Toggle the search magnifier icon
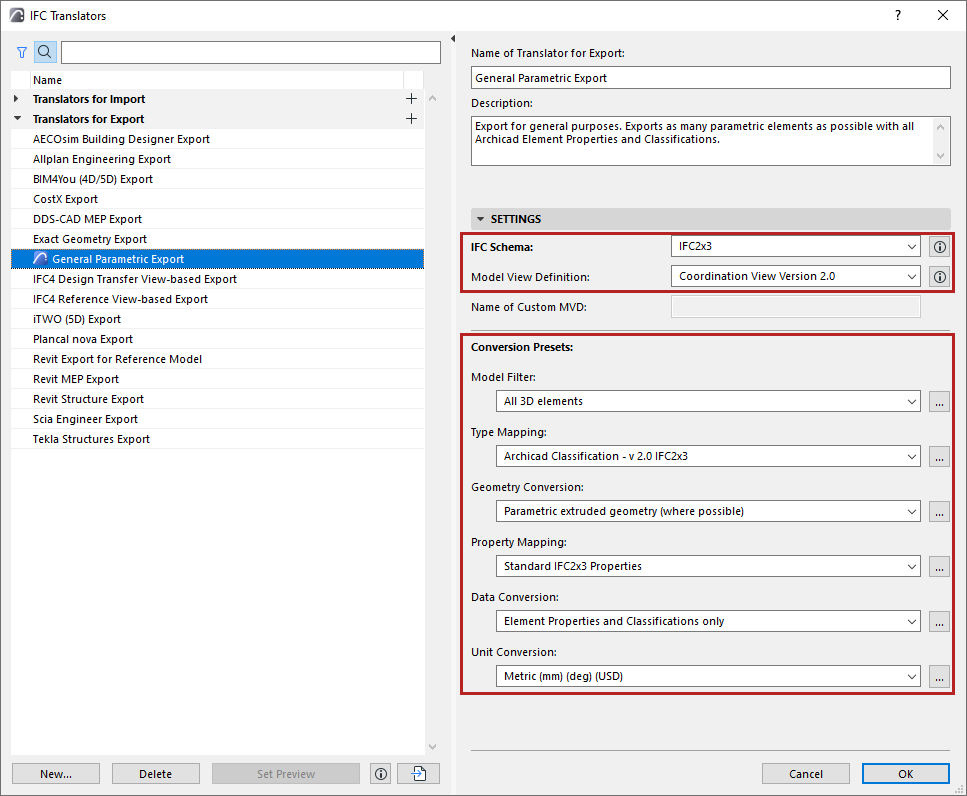This screenshot has width=967, height=796. 45,52
